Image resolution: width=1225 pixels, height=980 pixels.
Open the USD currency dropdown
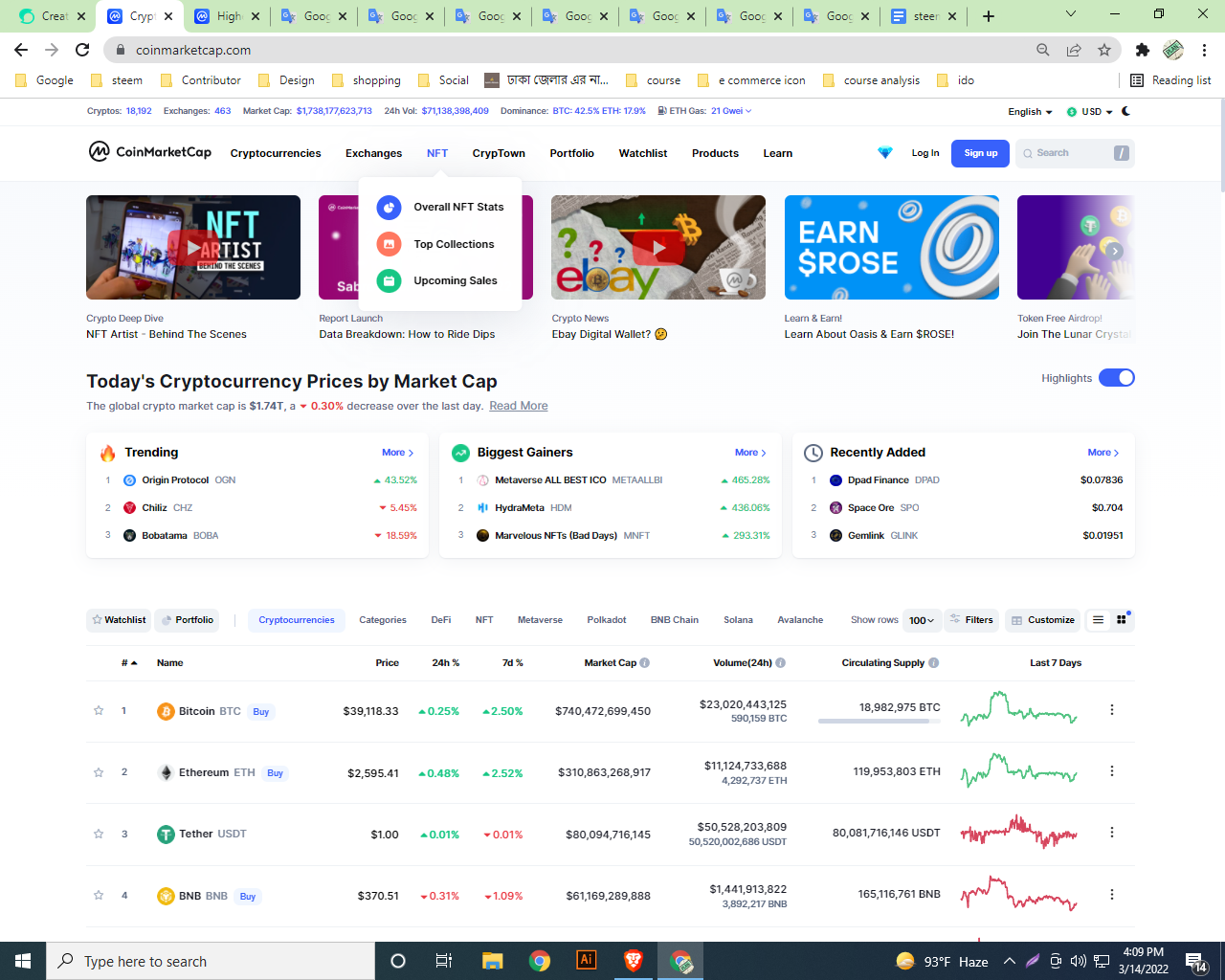coord(1090,112)
